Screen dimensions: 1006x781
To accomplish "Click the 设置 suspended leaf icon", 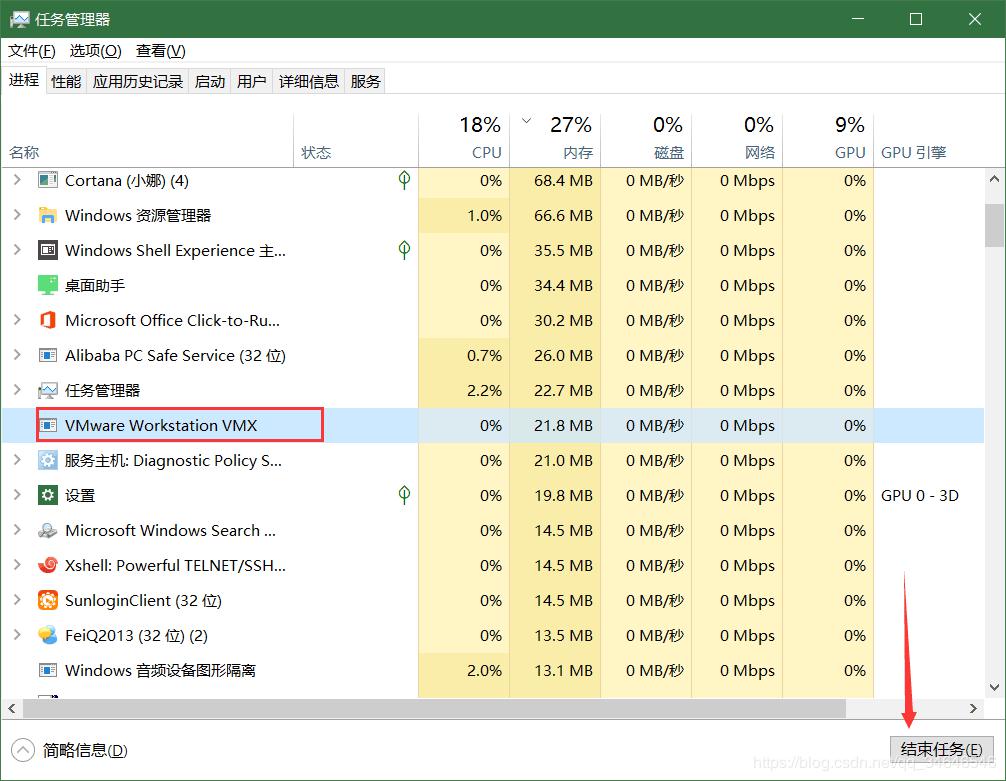I will [404, 495].
